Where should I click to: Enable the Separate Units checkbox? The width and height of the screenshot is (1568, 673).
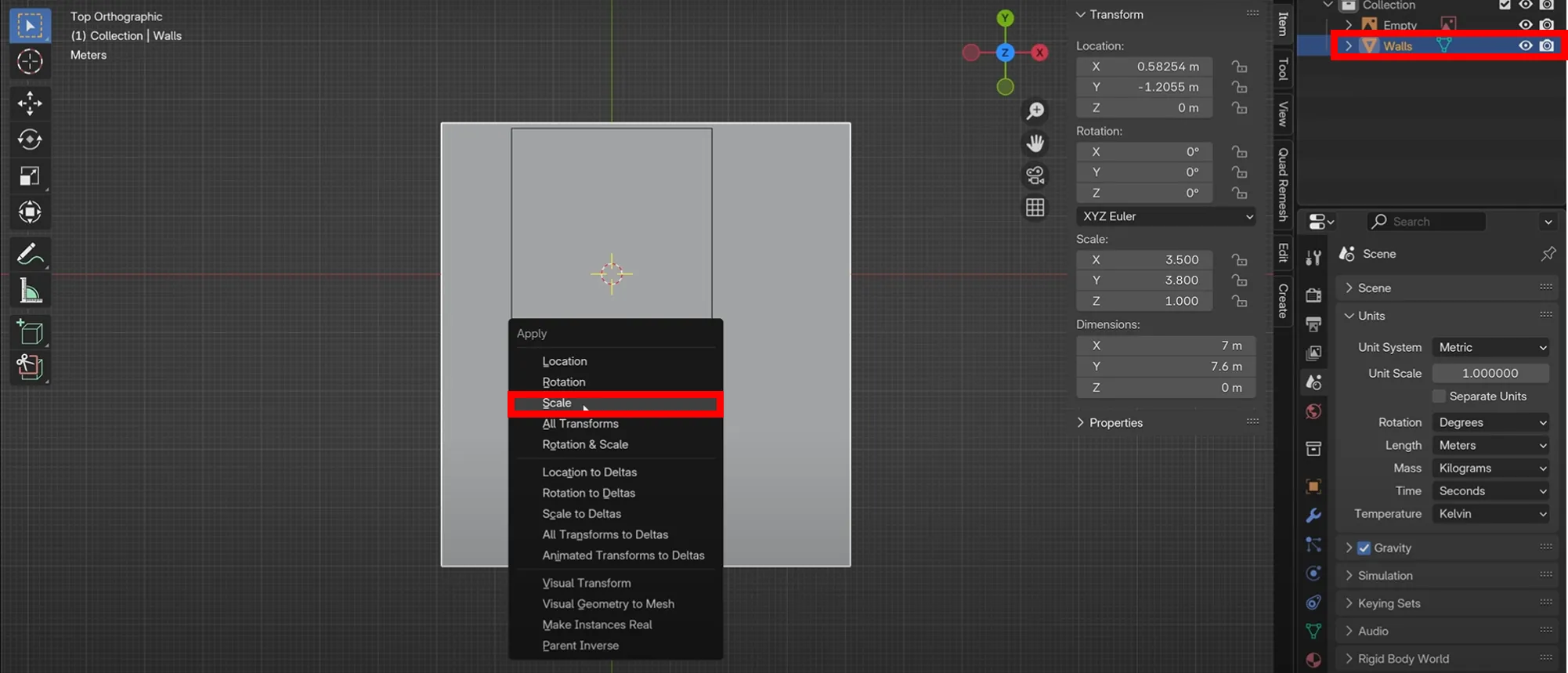pyautogui.click(x=1439, y=396)
